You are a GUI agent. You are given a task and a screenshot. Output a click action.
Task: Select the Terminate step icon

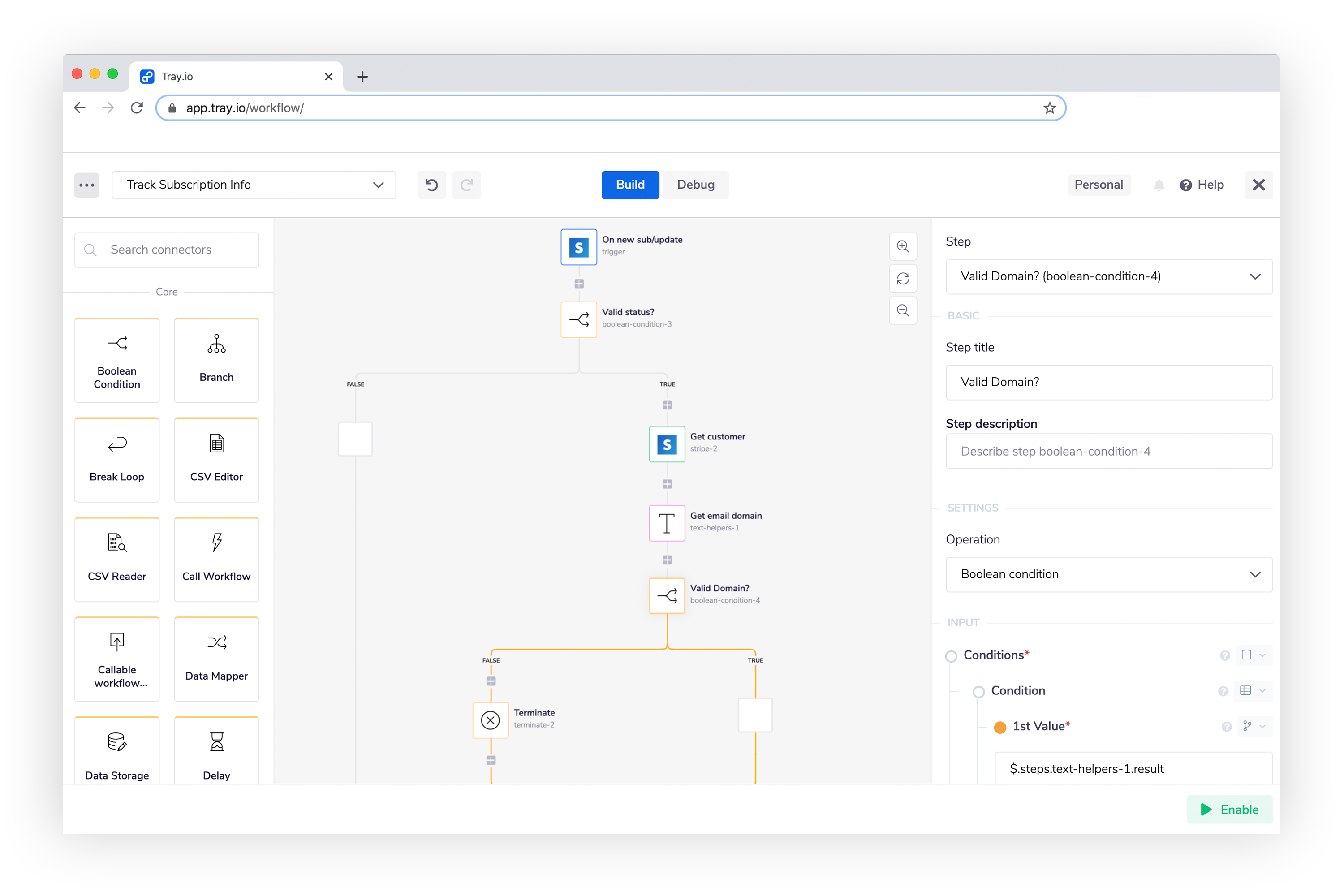[x=490, y=720]
